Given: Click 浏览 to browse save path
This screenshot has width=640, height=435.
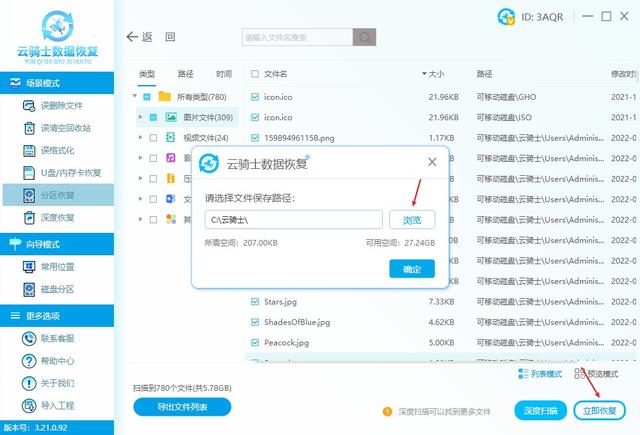Looking at the screenshot, I should point(412,220).
